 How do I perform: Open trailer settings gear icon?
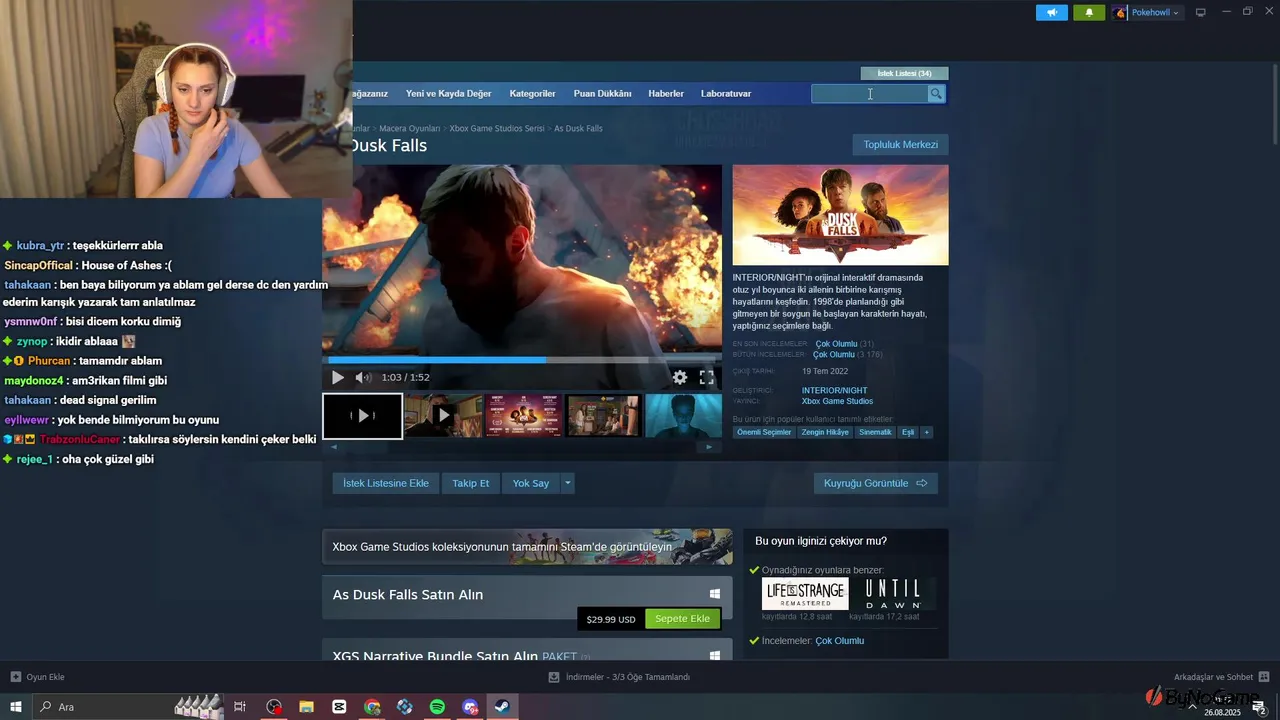pos(680,377)
